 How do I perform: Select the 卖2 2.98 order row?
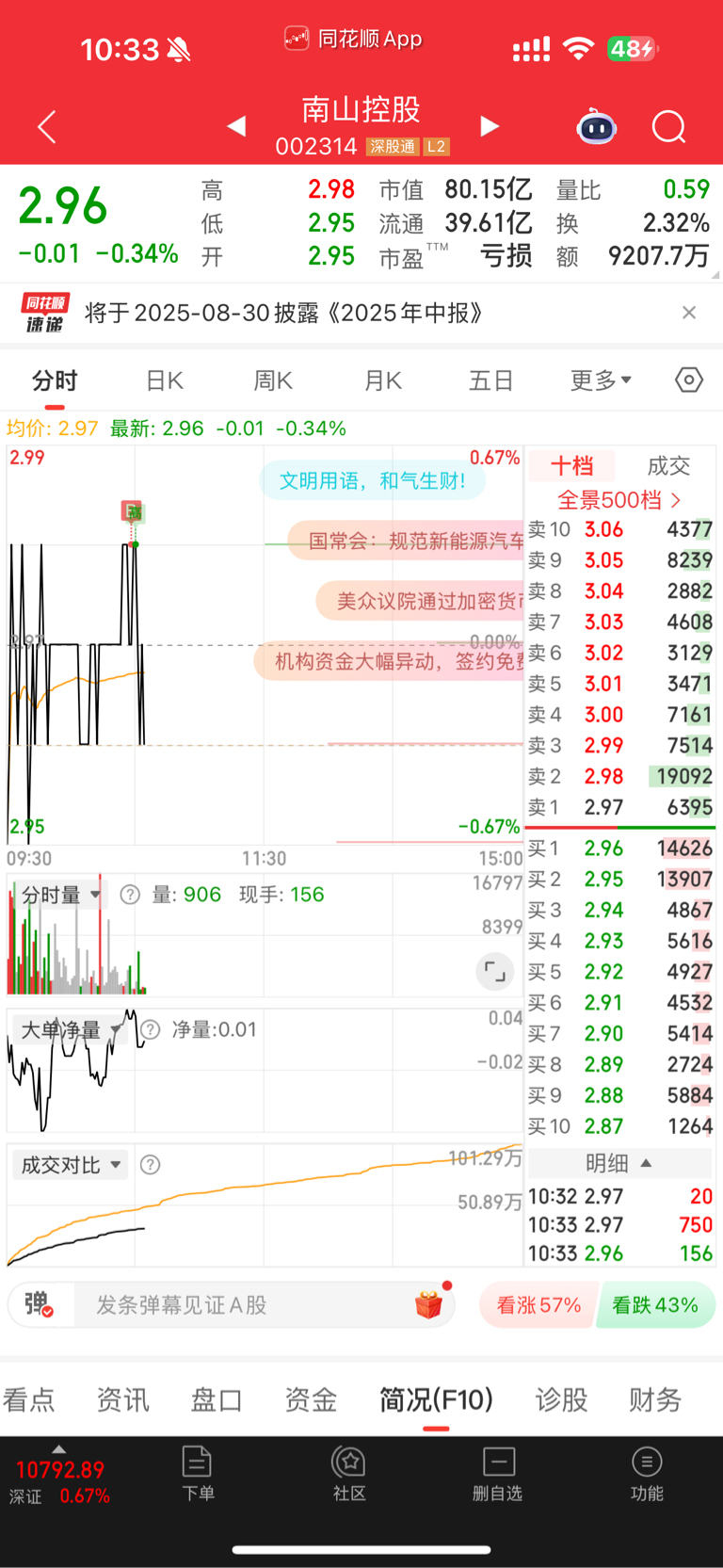coord(619,776)
